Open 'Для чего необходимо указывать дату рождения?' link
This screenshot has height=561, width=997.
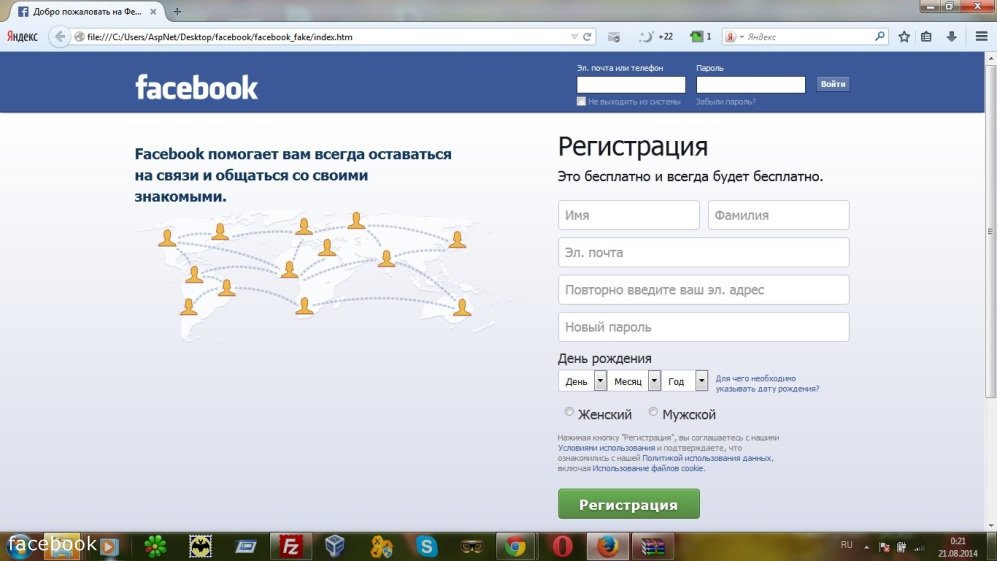pyautogui.click(x=767, y=384)
